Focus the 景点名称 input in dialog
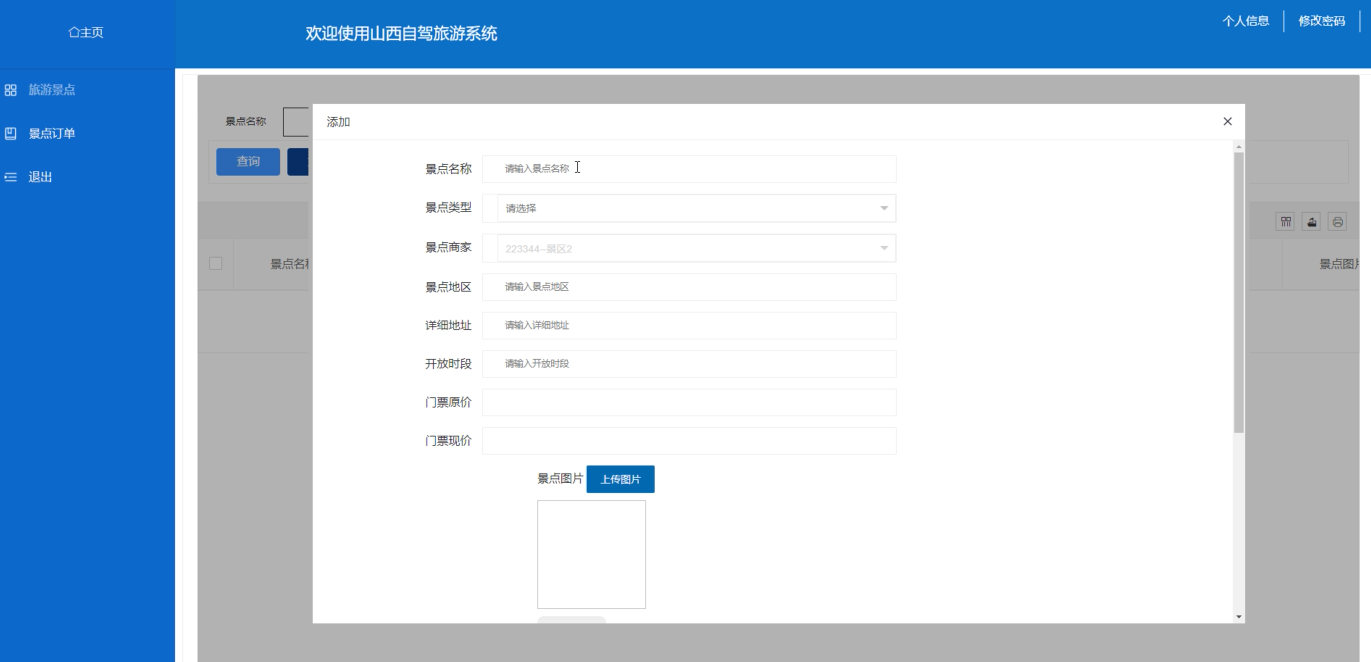This screenshot has width=1371, height=662. point(689,169)
